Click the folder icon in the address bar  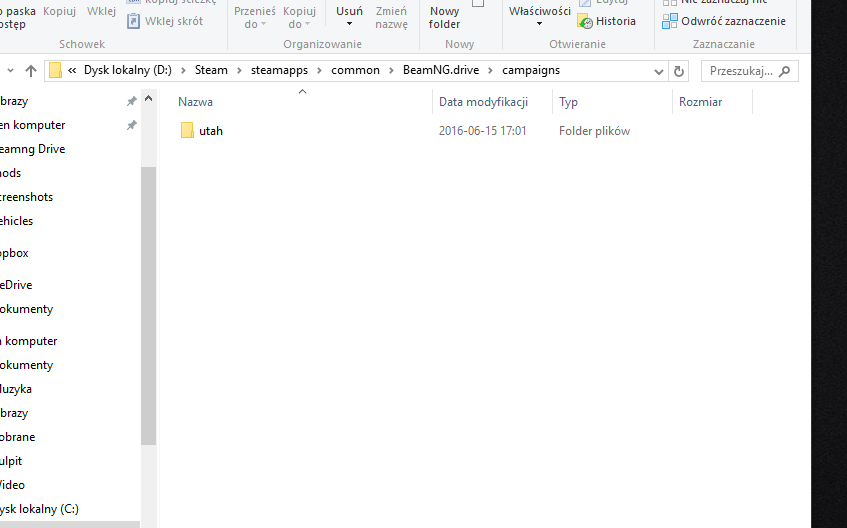[x=55, y=70]
